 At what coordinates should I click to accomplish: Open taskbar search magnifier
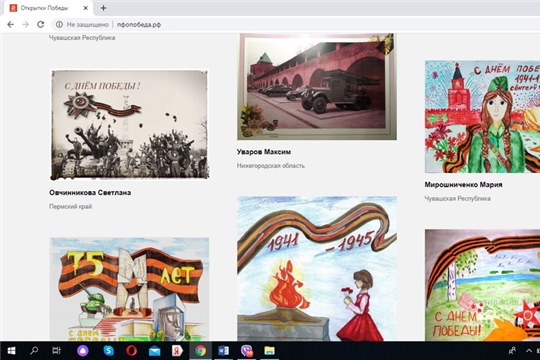click(34, 351)
